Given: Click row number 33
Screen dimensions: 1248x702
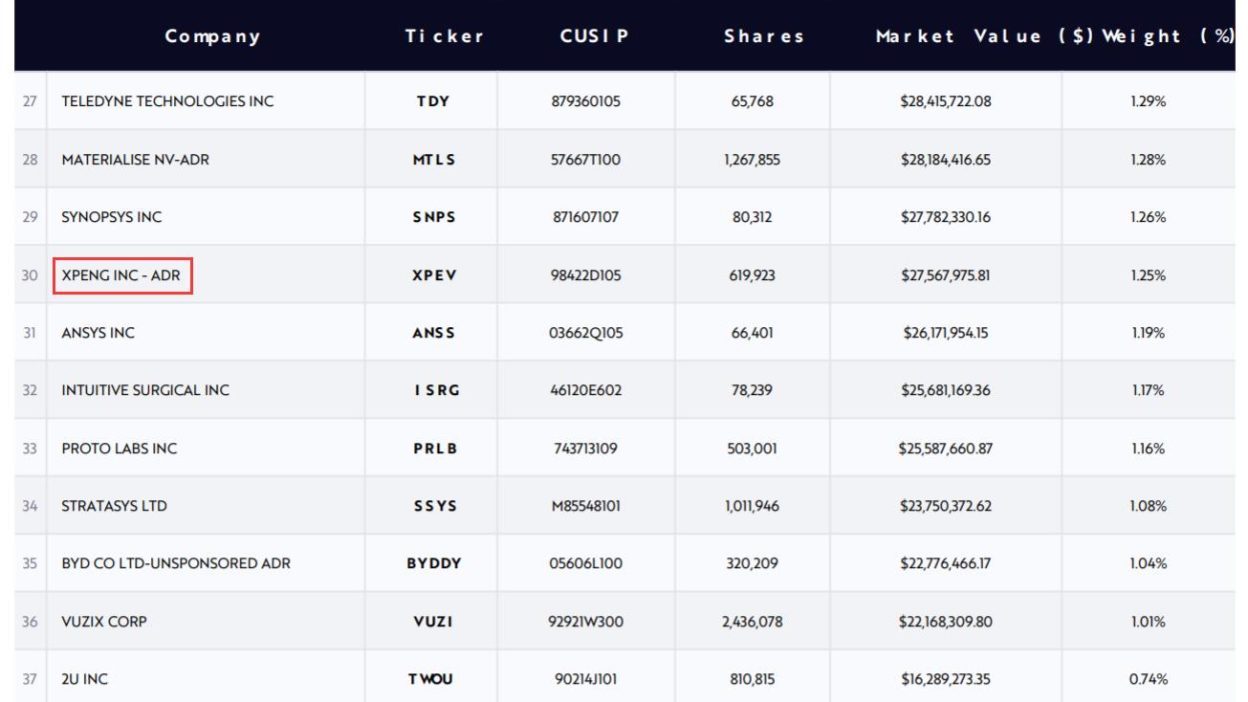Looking at the screenshot, I should pos(30,448).
